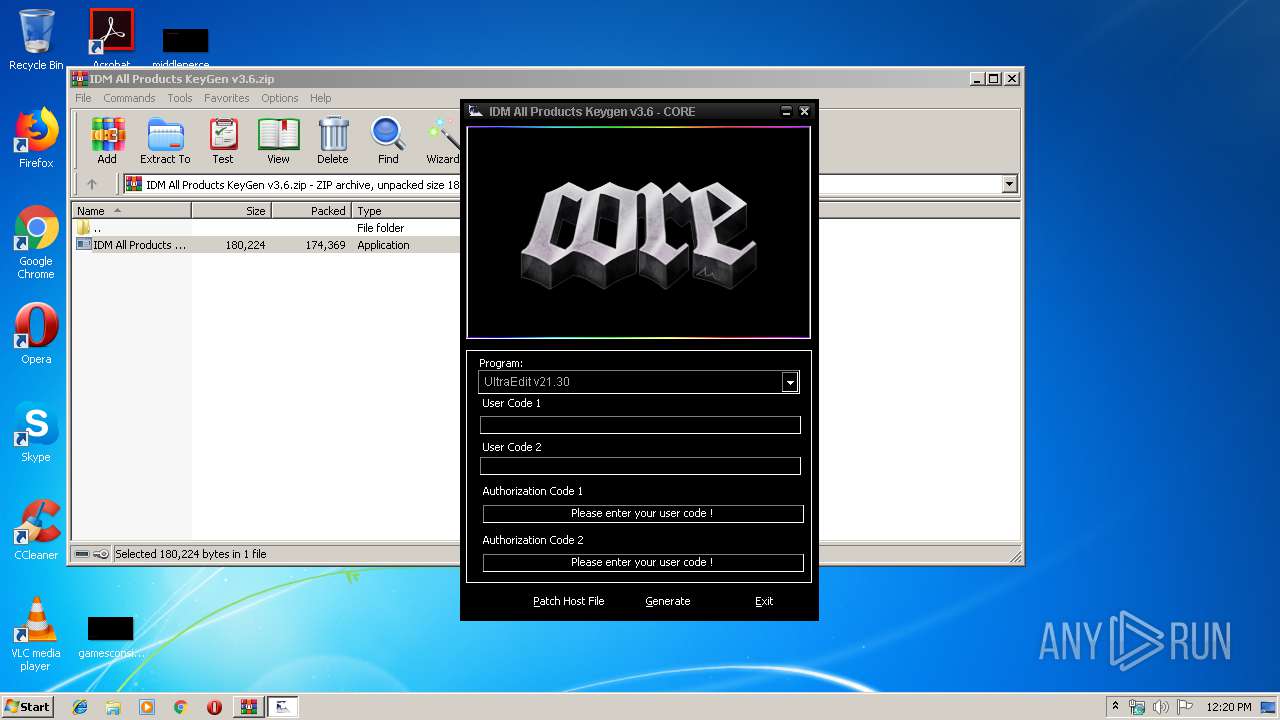Open Internet Explorer from the taskbar
1280x720 pixels.
tap(80, 707)
